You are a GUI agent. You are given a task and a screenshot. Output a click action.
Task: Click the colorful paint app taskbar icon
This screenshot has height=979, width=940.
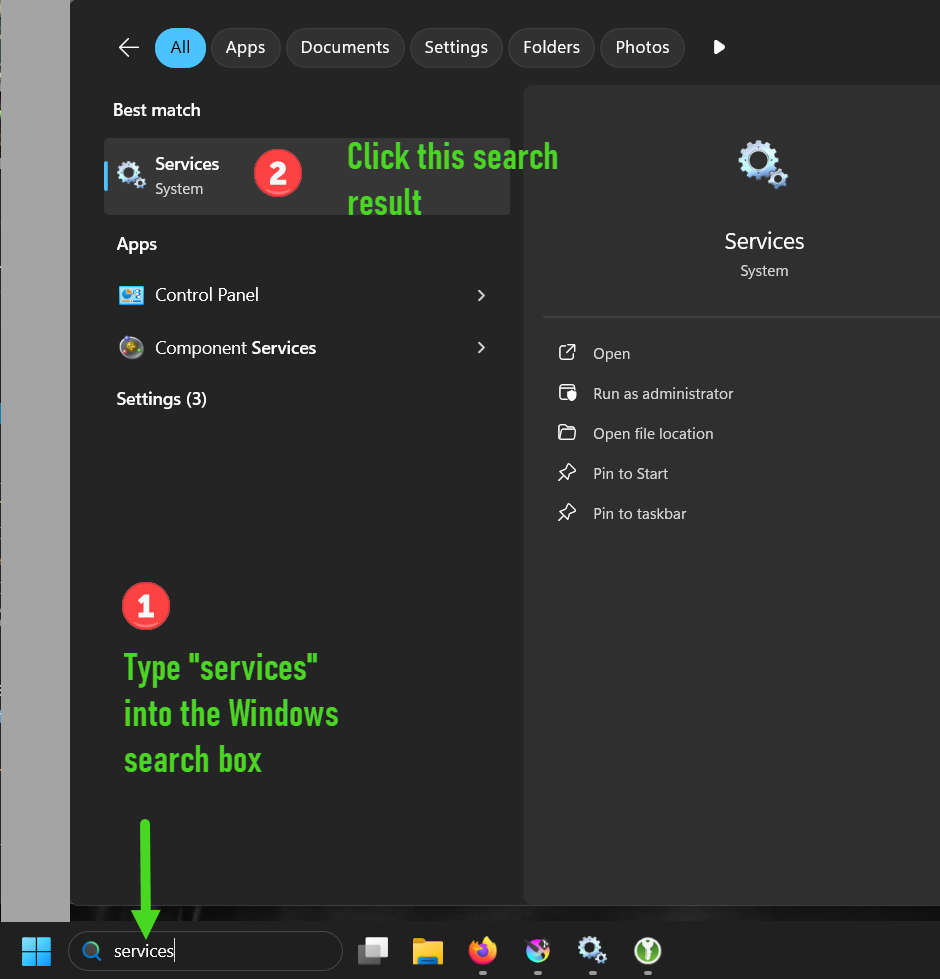(538, 950)
